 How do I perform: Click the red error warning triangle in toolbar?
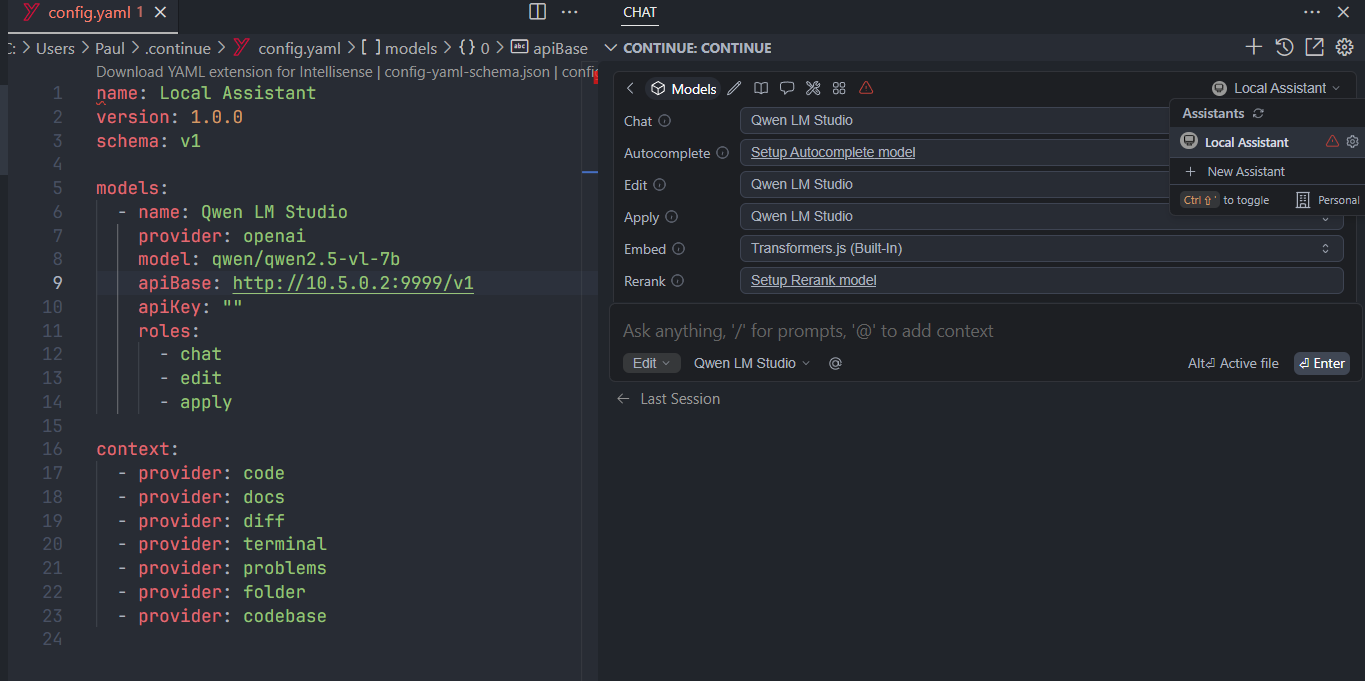pos(866,88)
